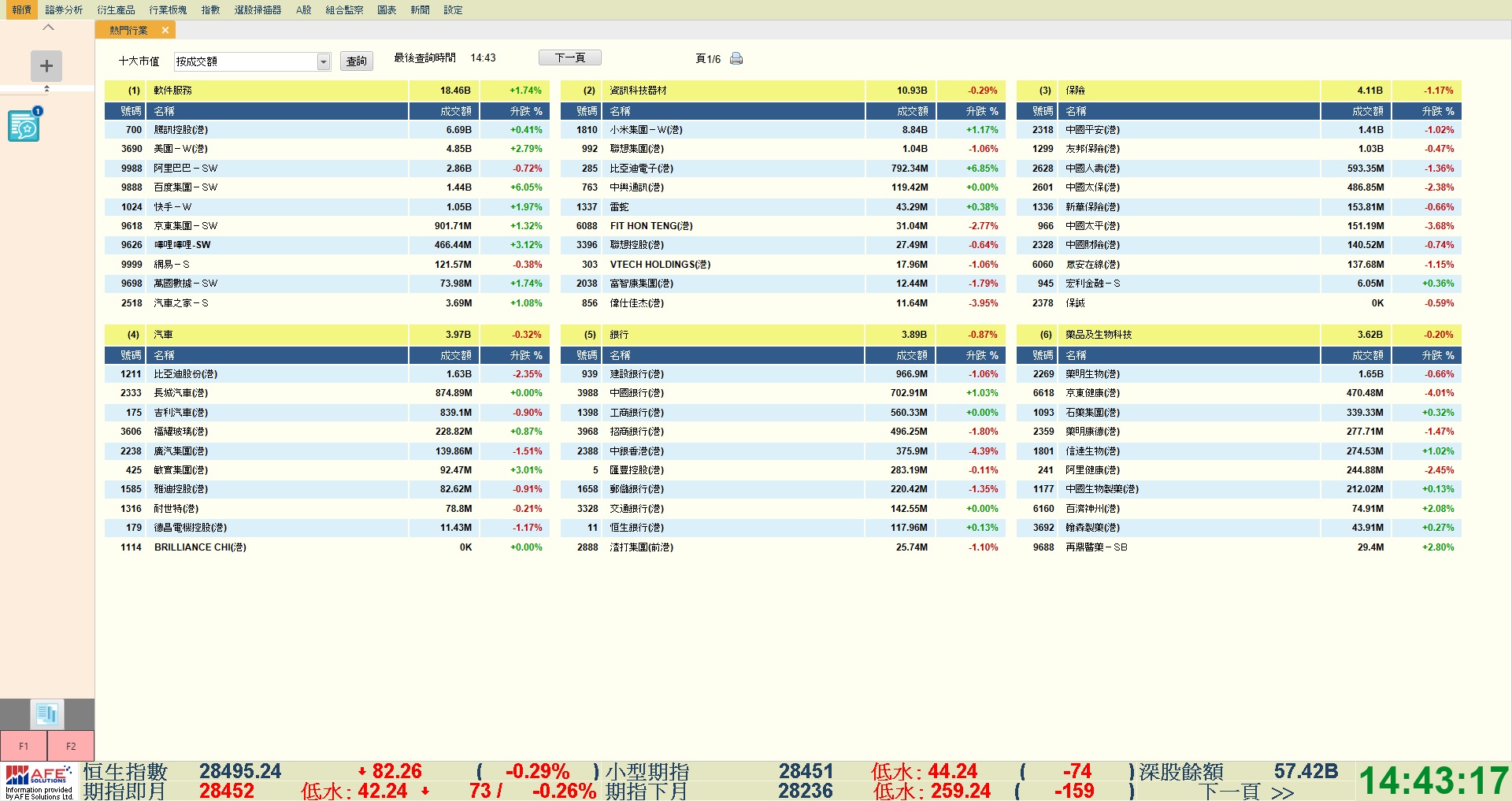This screenshot has height=801, width=1512.
Task: Open the 組合監察 menu
Action: [344, 9]
